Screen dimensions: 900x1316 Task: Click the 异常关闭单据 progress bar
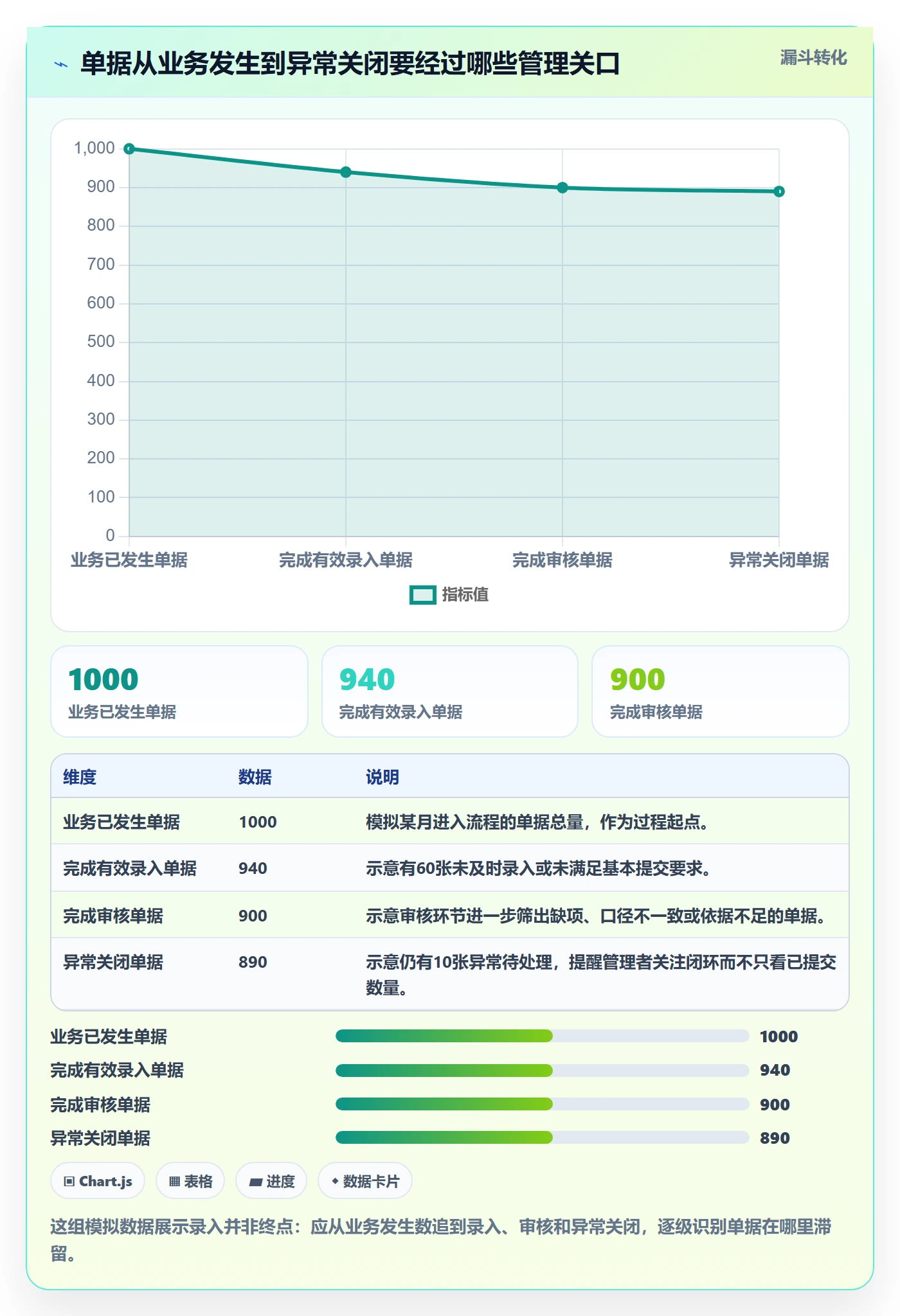(543, 1138)
